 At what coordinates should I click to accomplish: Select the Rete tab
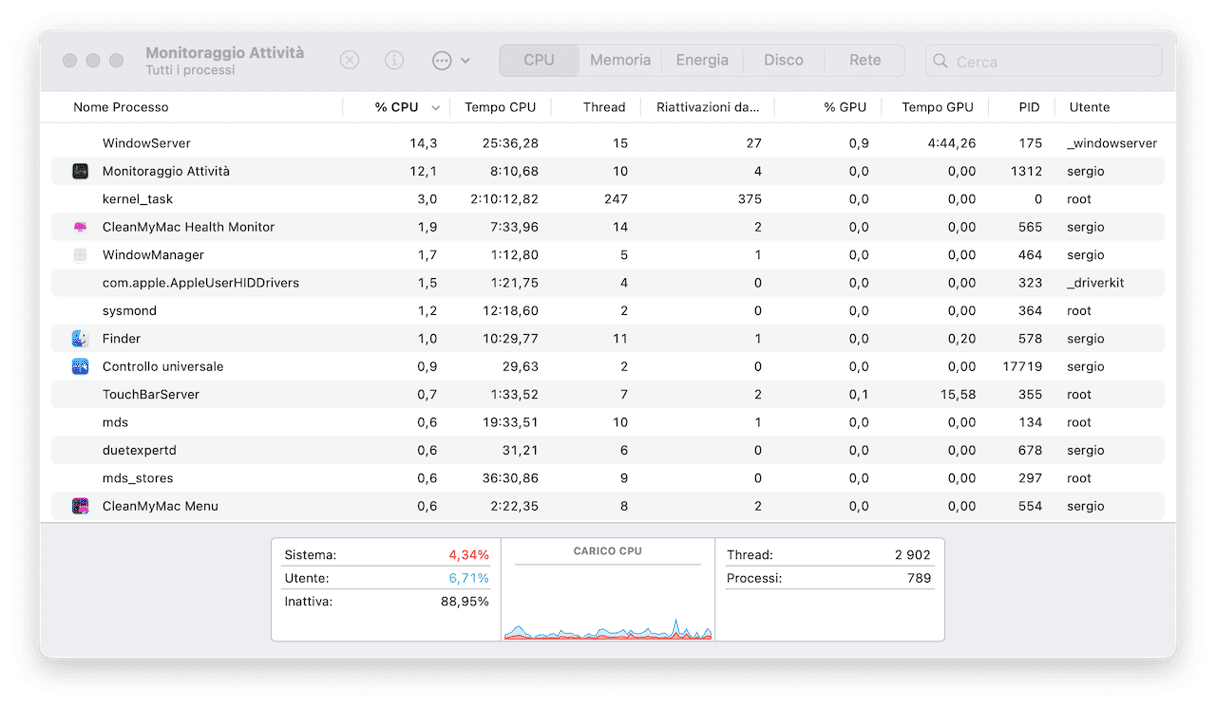(x=865, y=60)
